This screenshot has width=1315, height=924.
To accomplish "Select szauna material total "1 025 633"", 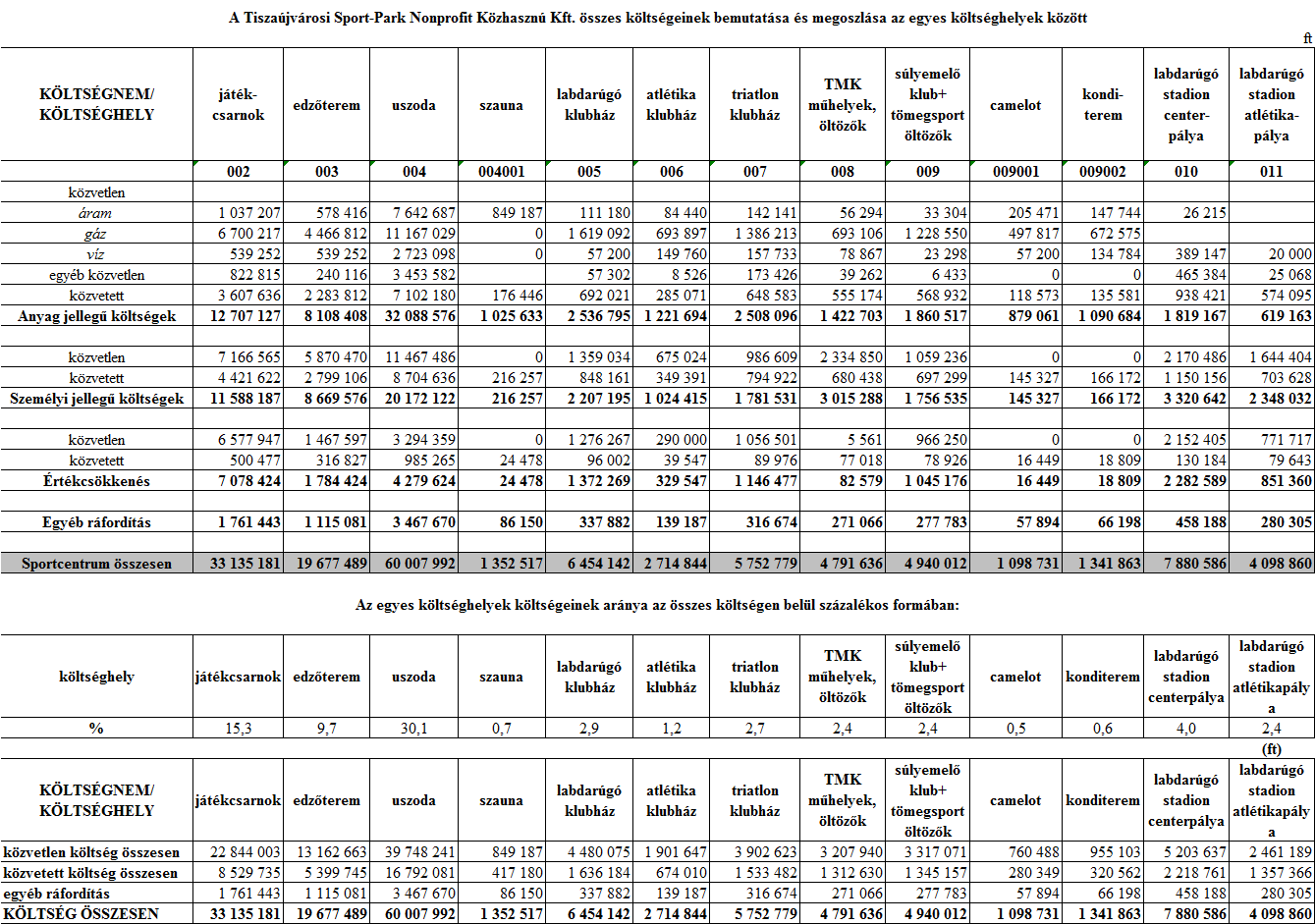I will 509,316.
